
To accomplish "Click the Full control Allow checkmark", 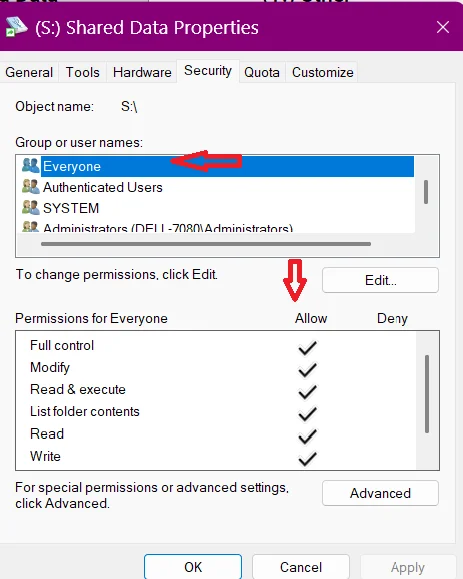I will coord(307,347).
